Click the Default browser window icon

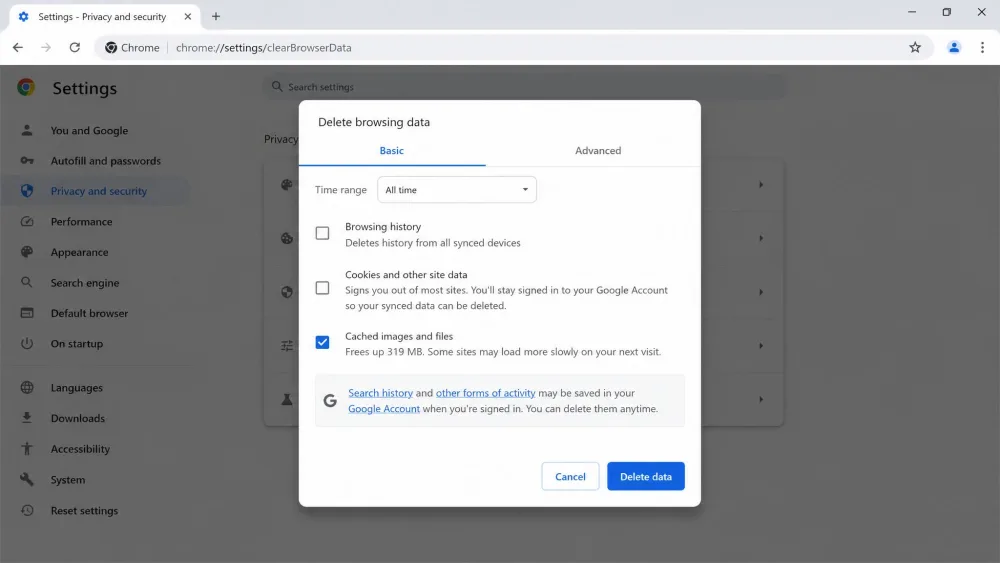pyautogui.click(x=27, y=313)
